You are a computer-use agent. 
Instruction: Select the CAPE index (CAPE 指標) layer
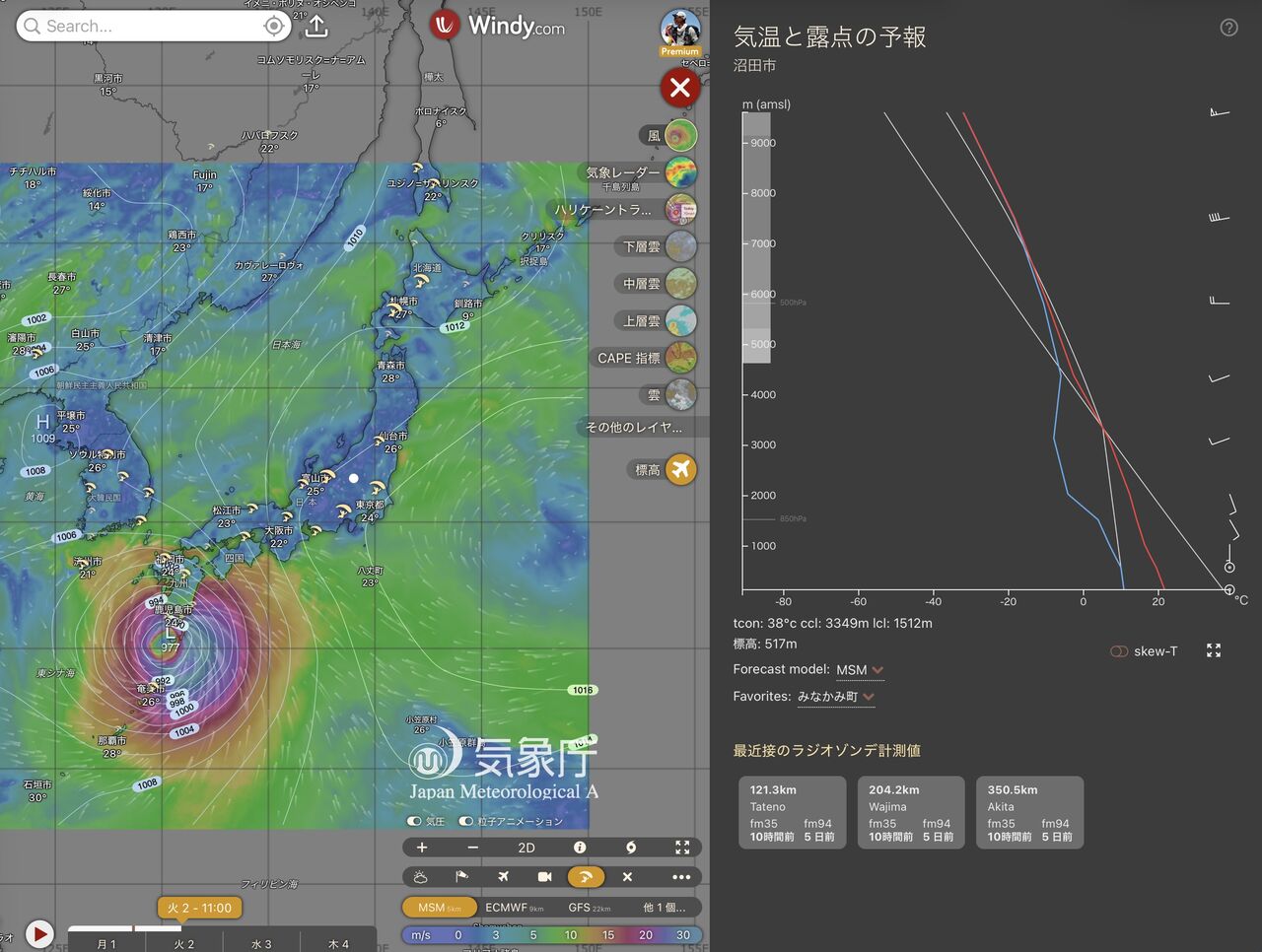(x=680, y=358)
